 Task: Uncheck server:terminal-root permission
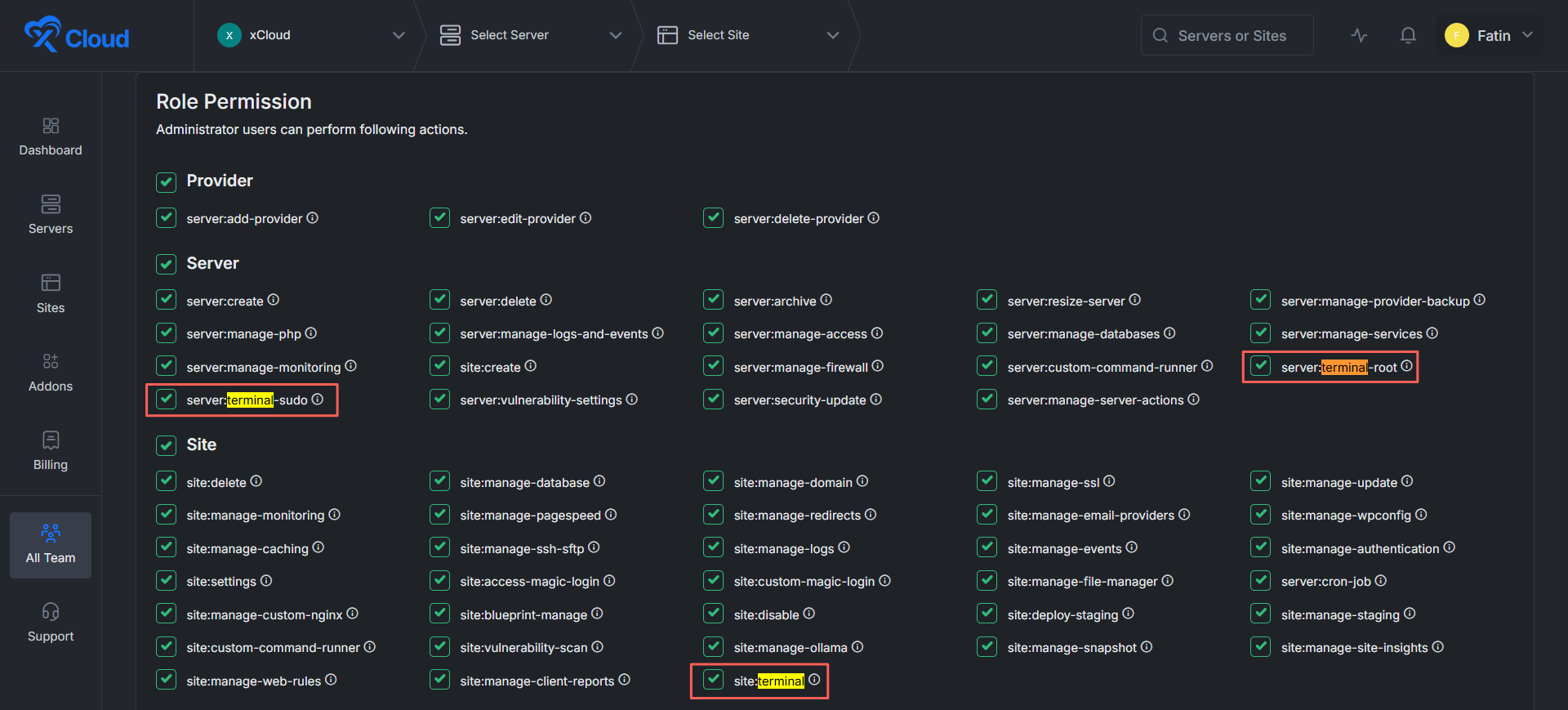click(1260, 366)
